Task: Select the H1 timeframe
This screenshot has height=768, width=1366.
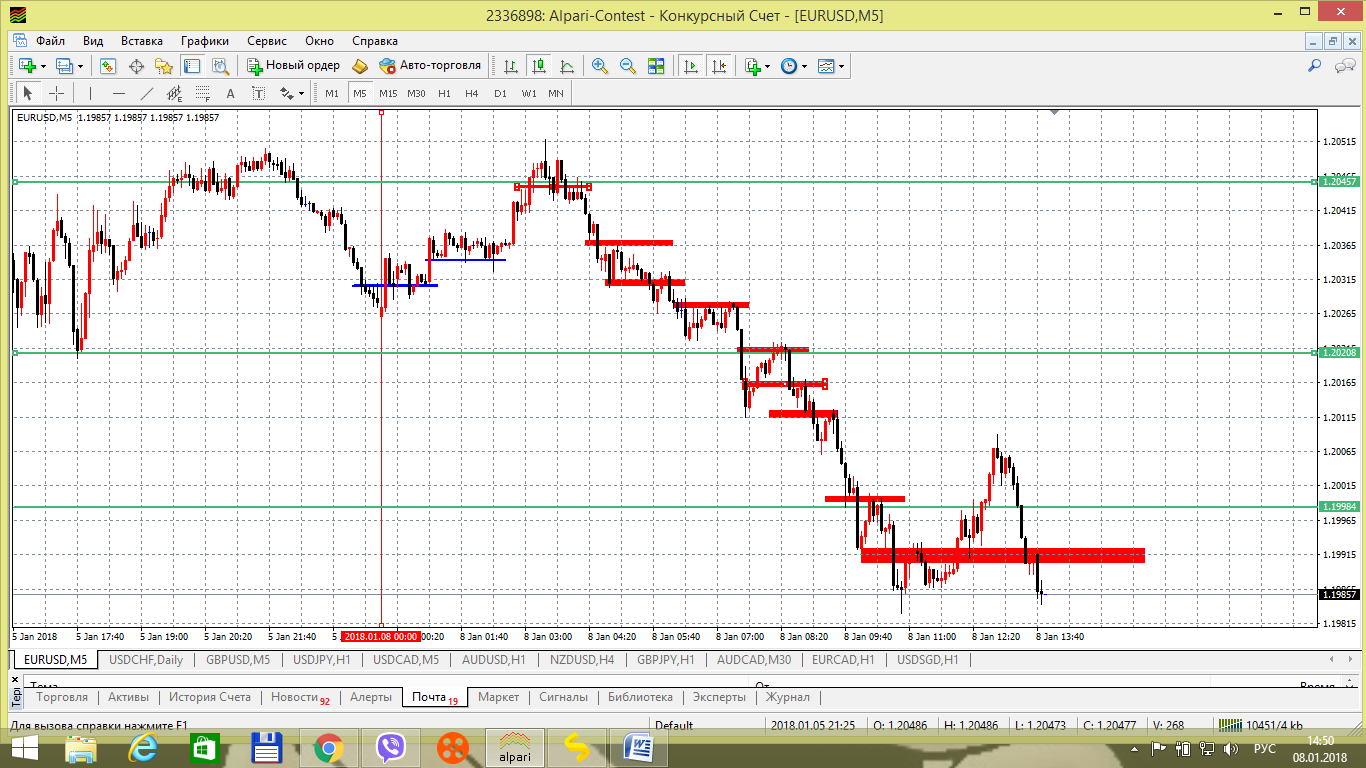Action: (x=444, y=93)
